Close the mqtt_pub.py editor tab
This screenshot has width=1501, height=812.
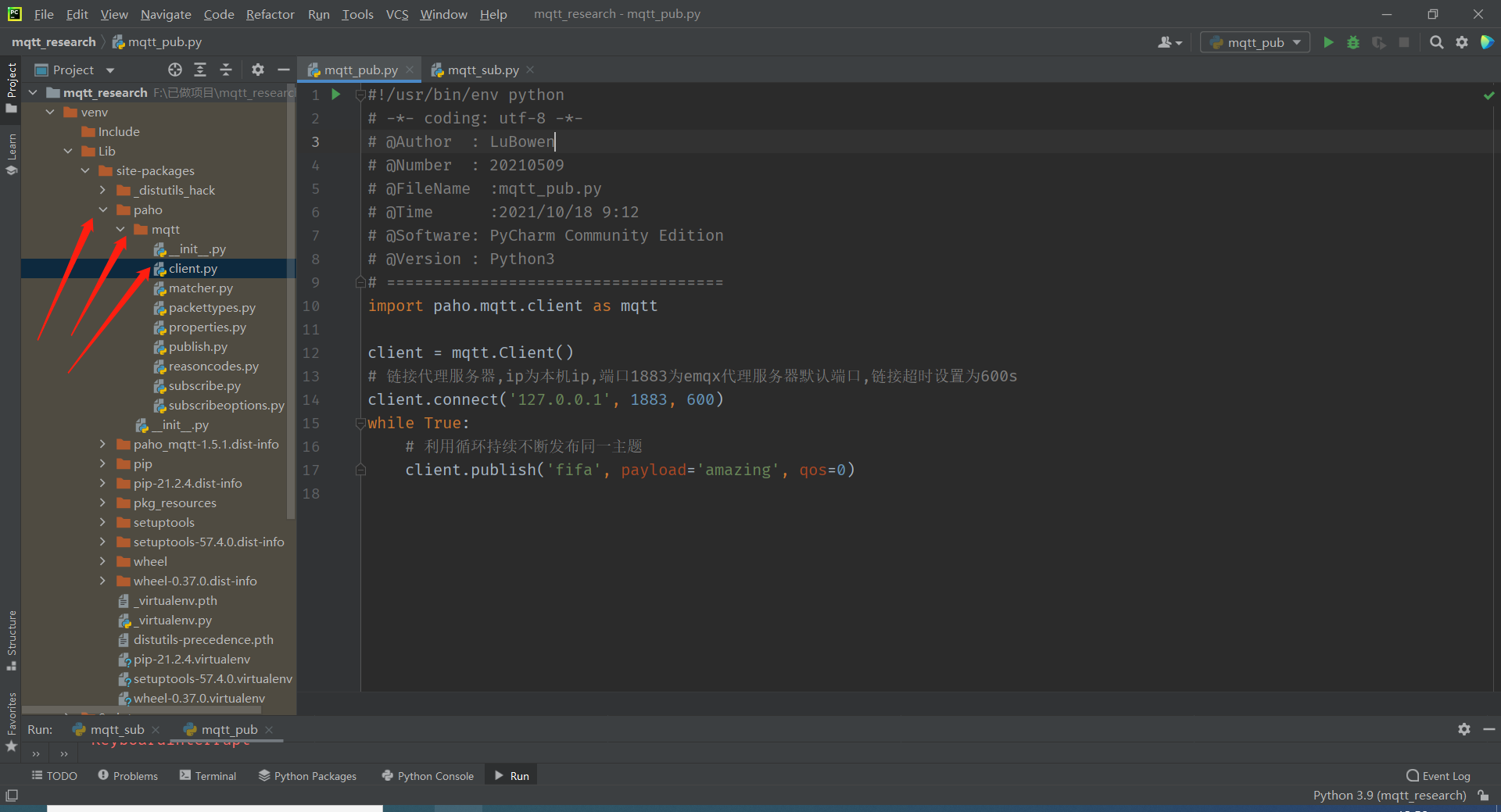[x=410, y=70]
